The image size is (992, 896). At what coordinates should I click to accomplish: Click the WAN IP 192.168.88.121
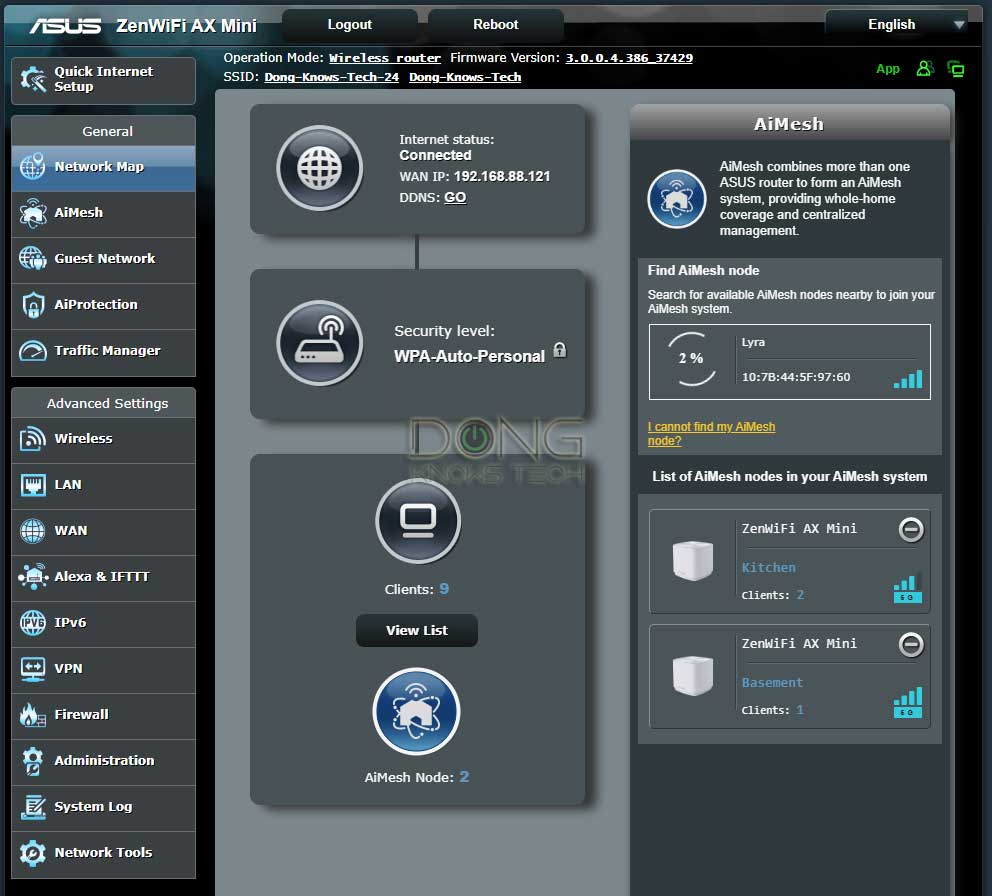click(x=502, y=177)
